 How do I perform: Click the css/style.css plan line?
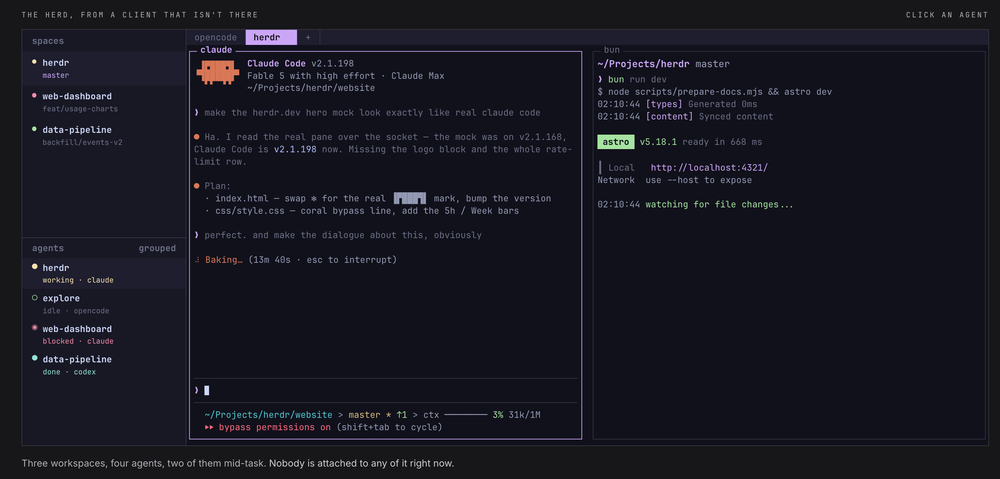362,210
